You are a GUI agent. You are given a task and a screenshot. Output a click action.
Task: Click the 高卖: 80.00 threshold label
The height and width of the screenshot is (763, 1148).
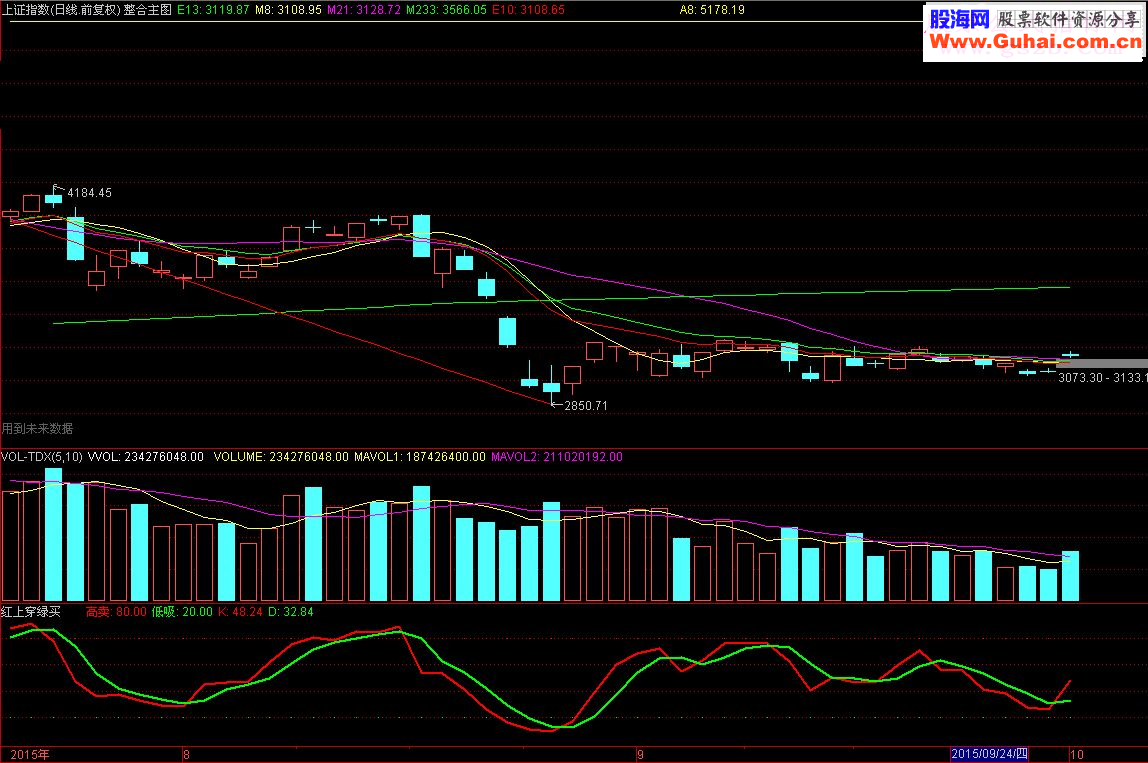pos(116,611)
